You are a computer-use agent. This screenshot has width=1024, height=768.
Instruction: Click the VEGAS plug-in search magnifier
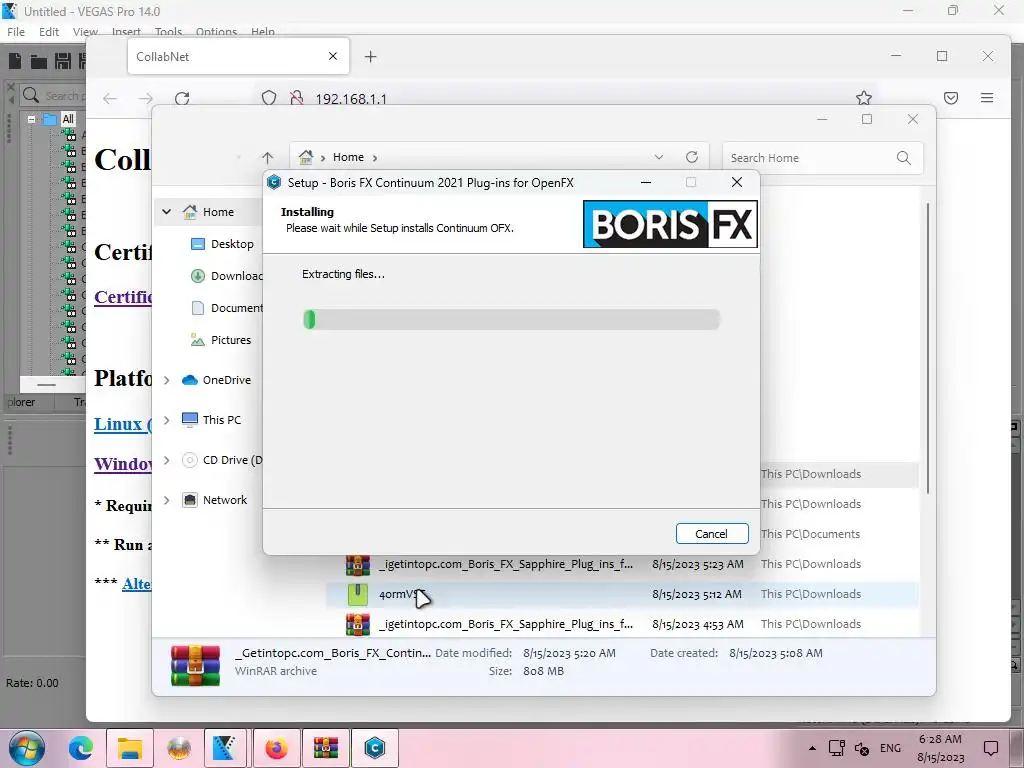click(x=31, y=95)
